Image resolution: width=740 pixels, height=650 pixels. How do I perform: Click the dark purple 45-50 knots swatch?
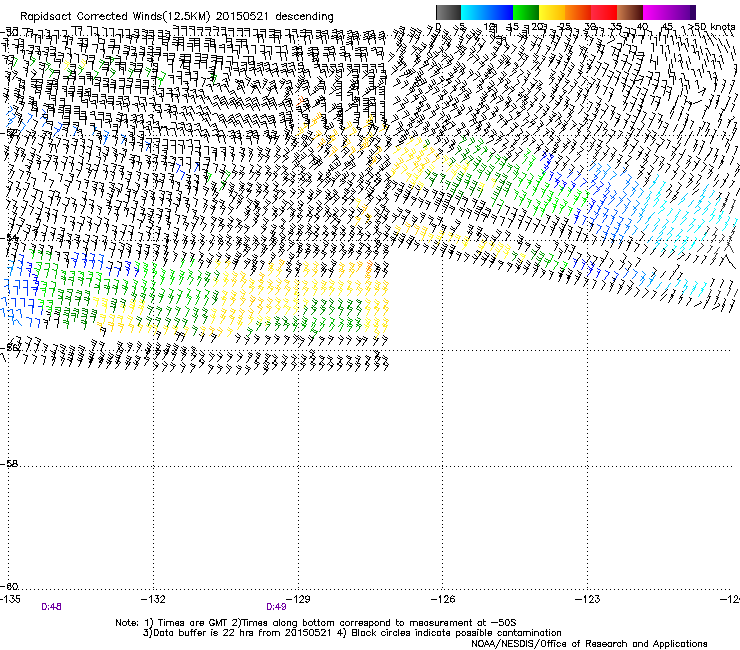tap(682, 12)
